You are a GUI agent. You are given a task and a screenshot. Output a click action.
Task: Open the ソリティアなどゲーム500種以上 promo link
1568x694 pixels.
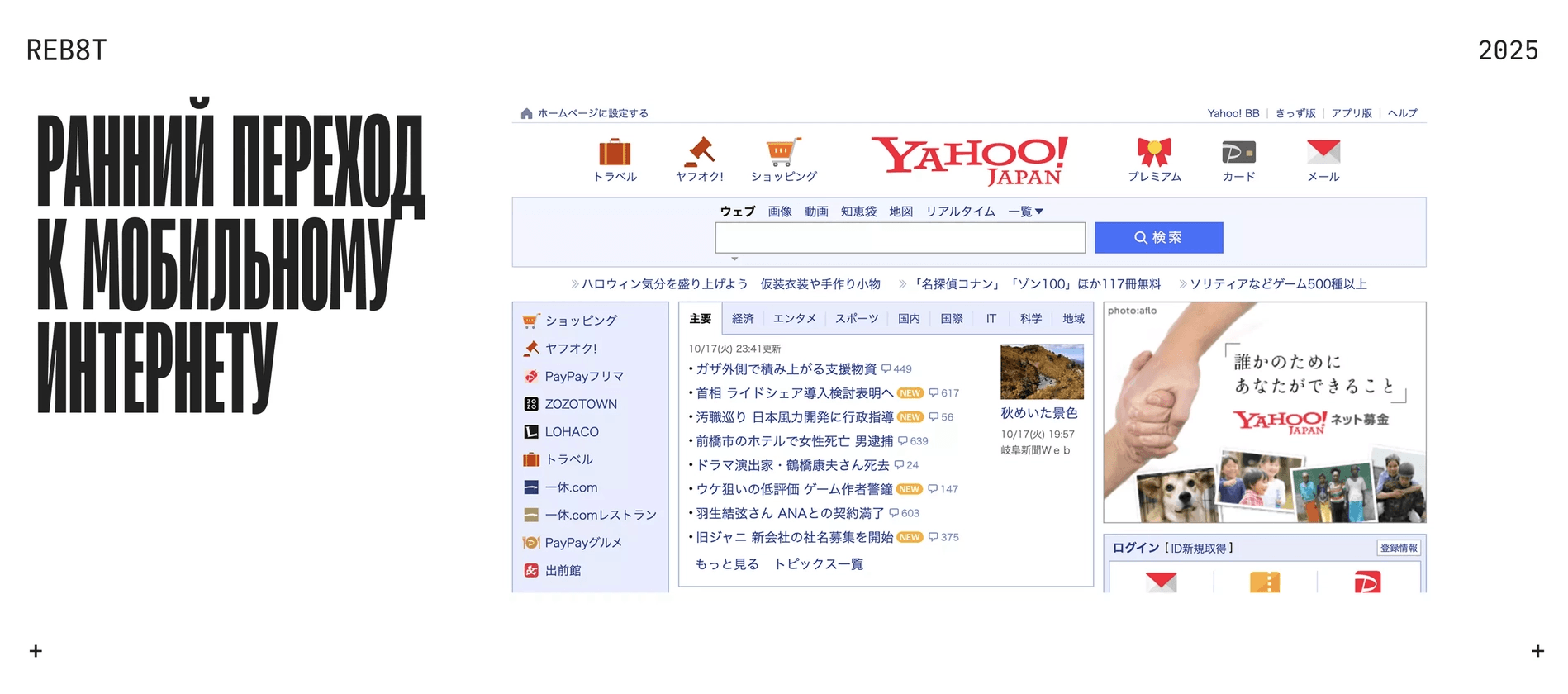[1278, 284]
